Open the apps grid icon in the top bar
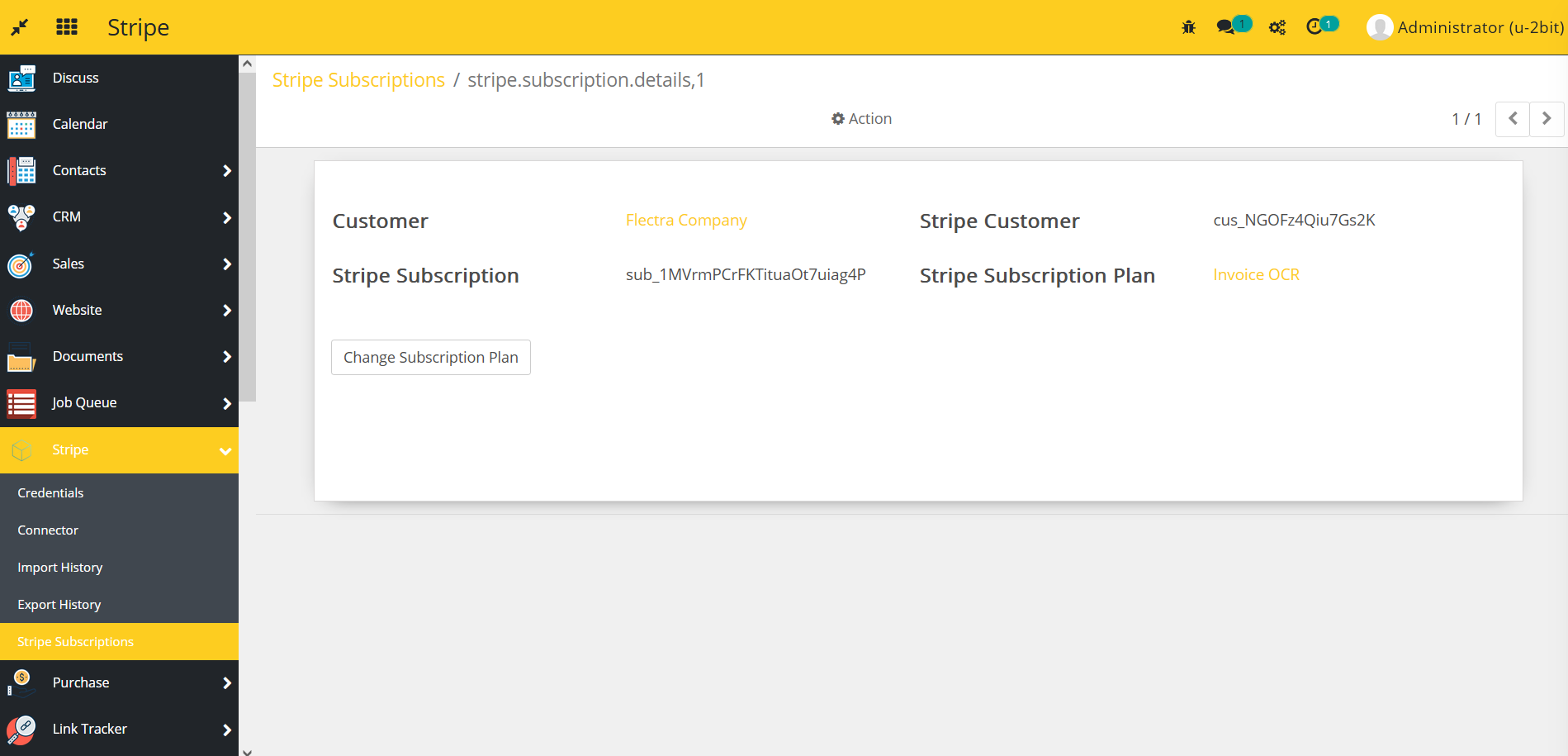The image size is (1568, 756). tap(66, 26)
